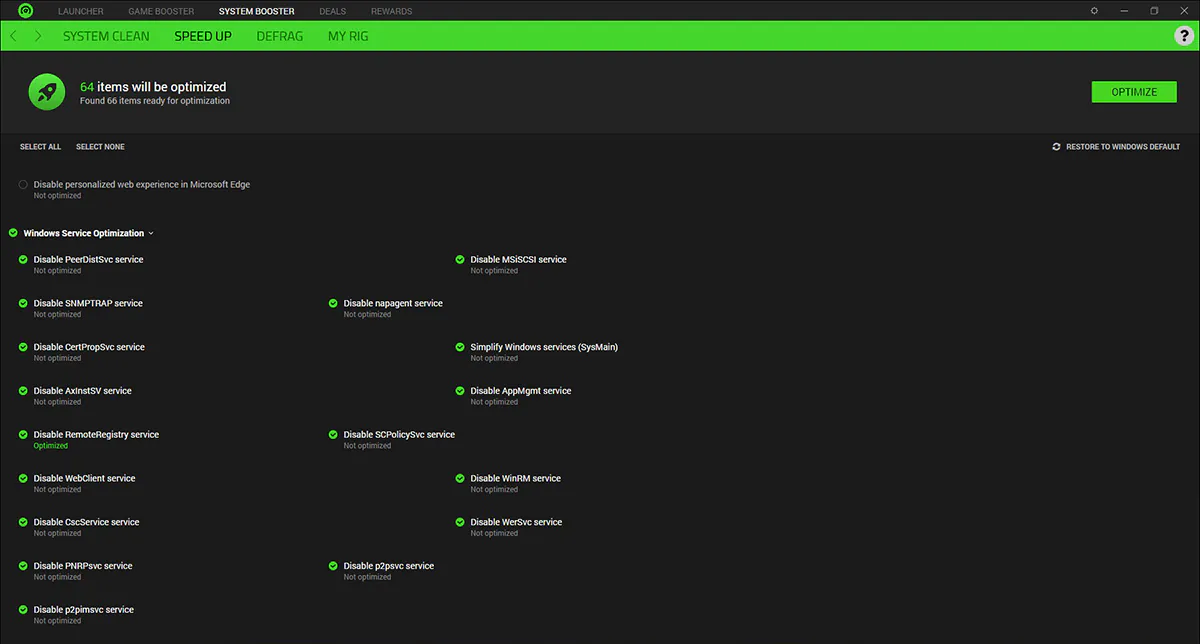Uncheck Disable PeerDistSvc service
1200x644 pixels.
click(x=23, y=260)
